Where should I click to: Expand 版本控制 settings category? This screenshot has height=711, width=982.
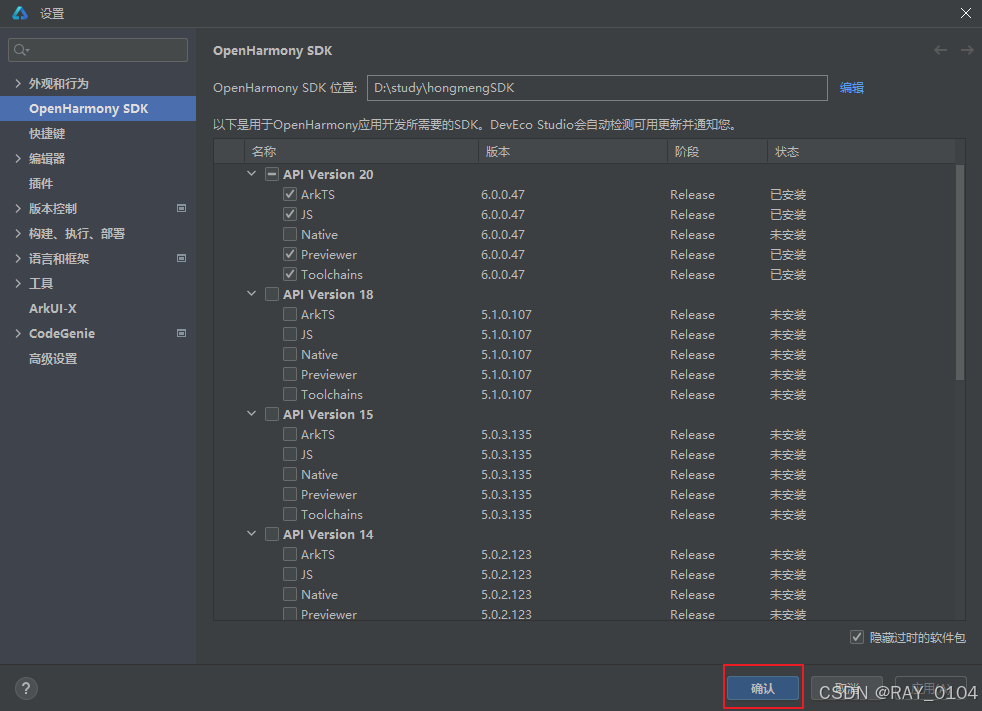pyautogui.click(x=18, y=209)
